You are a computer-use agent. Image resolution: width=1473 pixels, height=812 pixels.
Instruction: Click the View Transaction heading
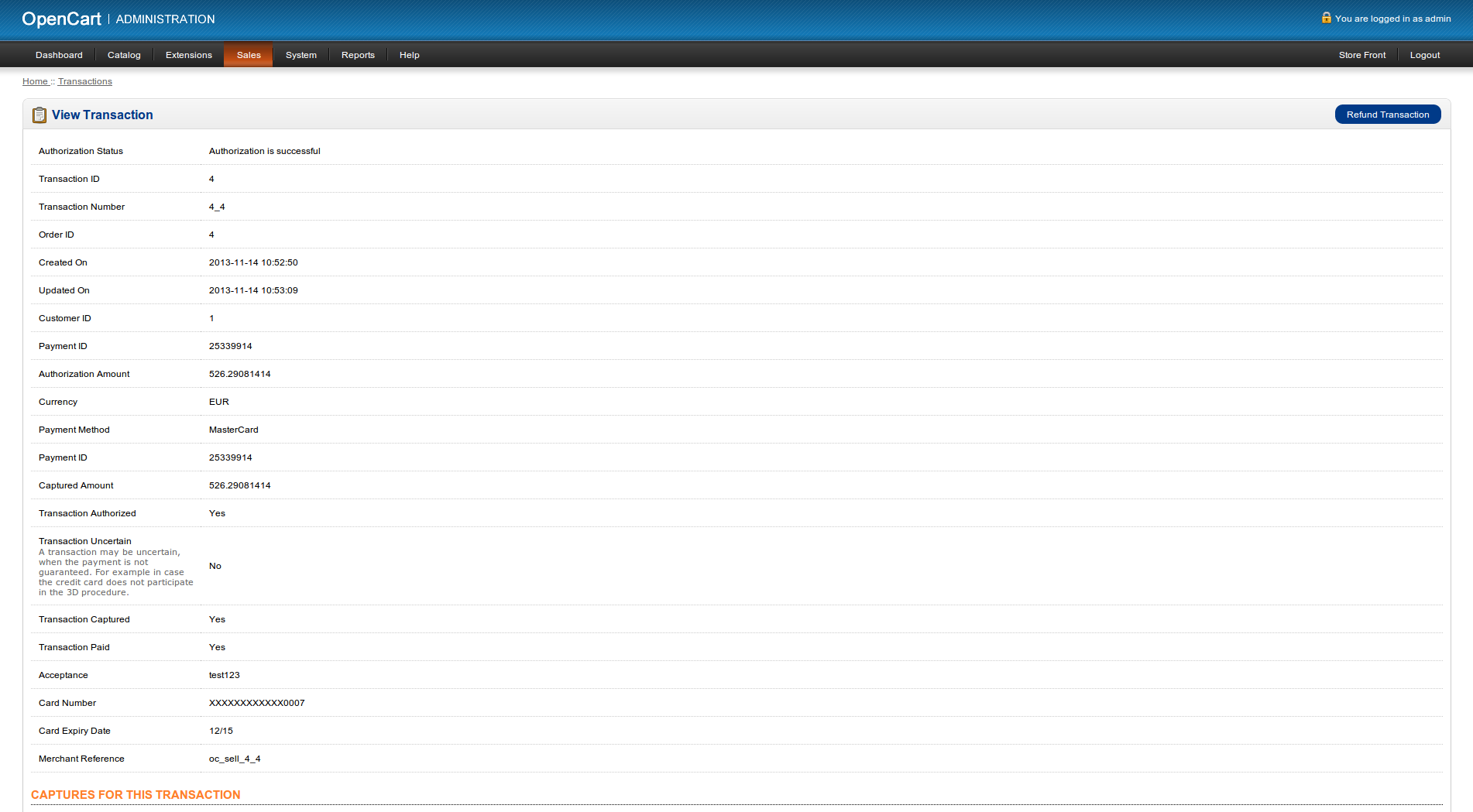pos(102,115)
